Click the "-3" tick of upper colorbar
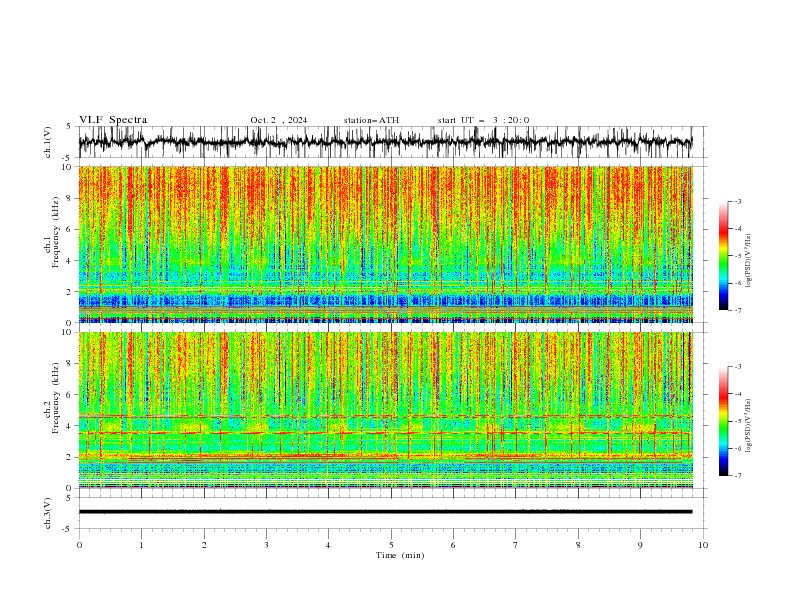 click(737, 201)
